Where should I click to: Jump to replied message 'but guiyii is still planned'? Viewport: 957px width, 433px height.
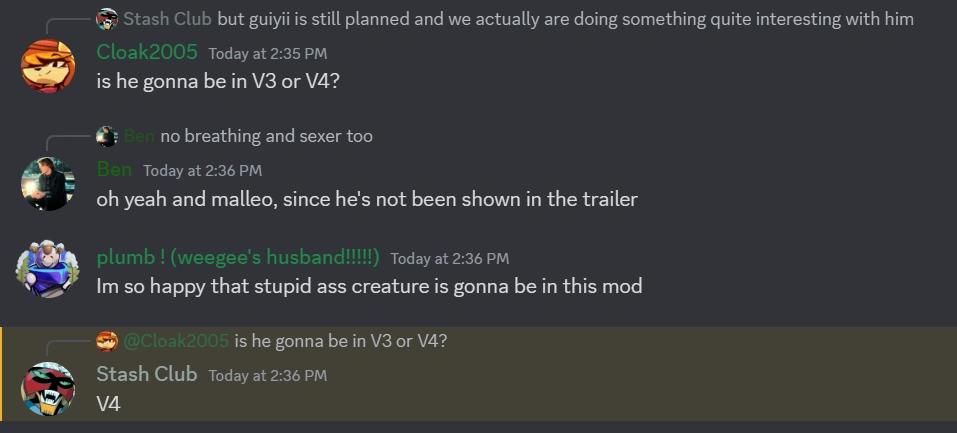coord(565,19)
